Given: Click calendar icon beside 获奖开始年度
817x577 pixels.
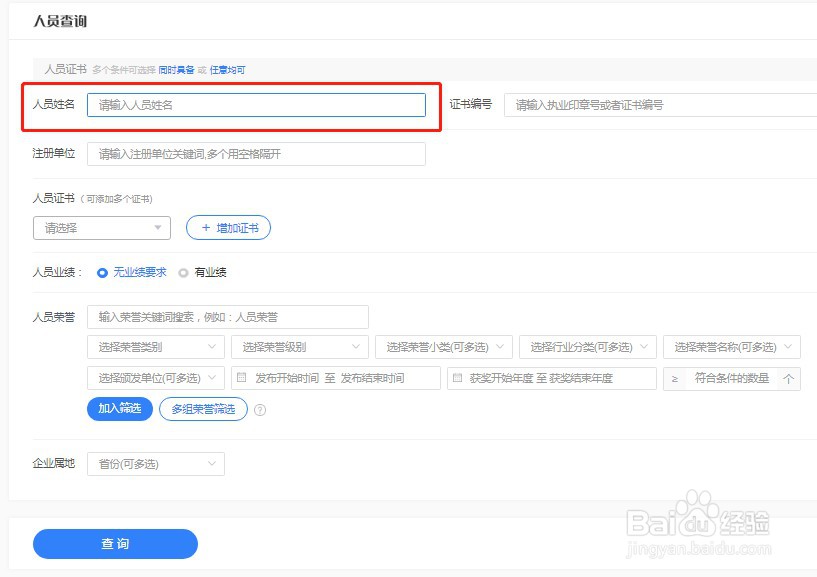Looking at the screenshot, I should pyautogui.click(x=457, y=377).
